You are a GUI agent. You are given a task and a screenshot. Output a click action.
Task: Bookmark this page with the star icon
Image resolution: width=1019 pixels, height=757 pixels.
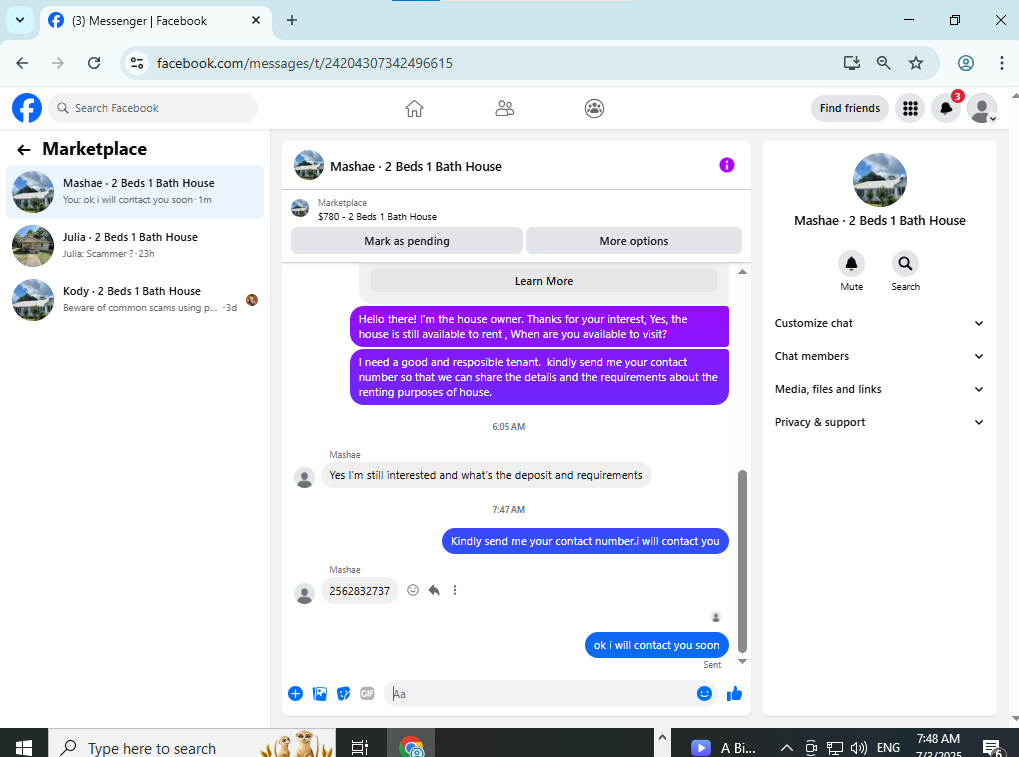[x=916, y=63]
